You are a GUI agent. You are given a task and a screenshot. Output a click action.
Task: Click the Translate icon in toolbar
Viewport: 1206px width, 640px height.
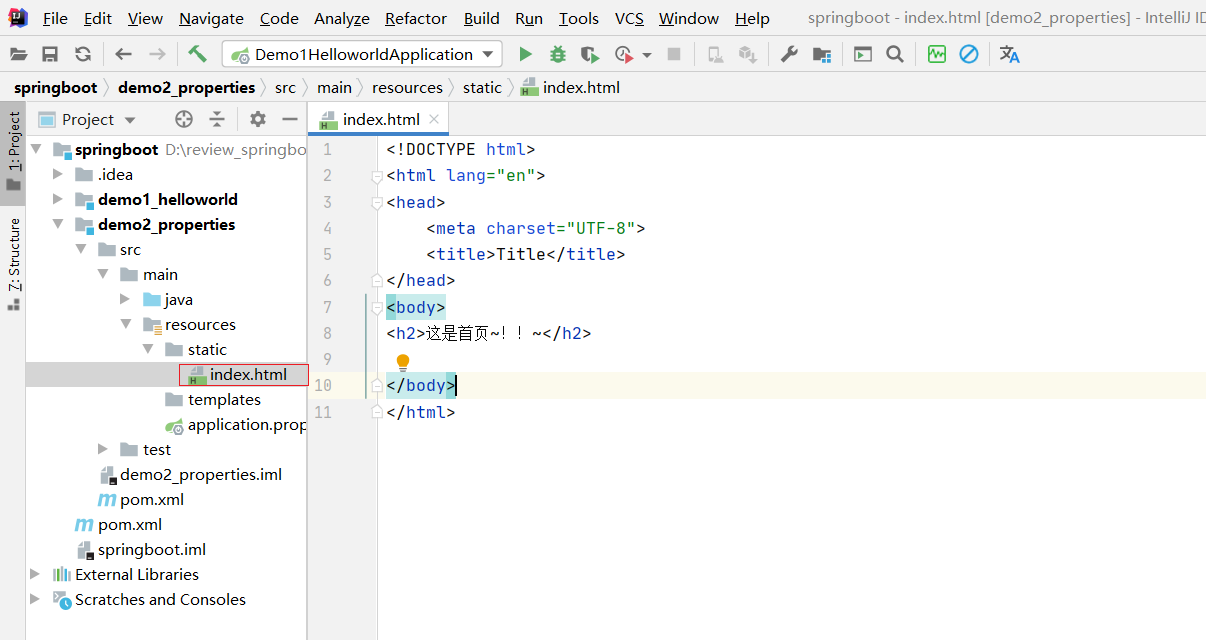click(x=1009, y=54)
